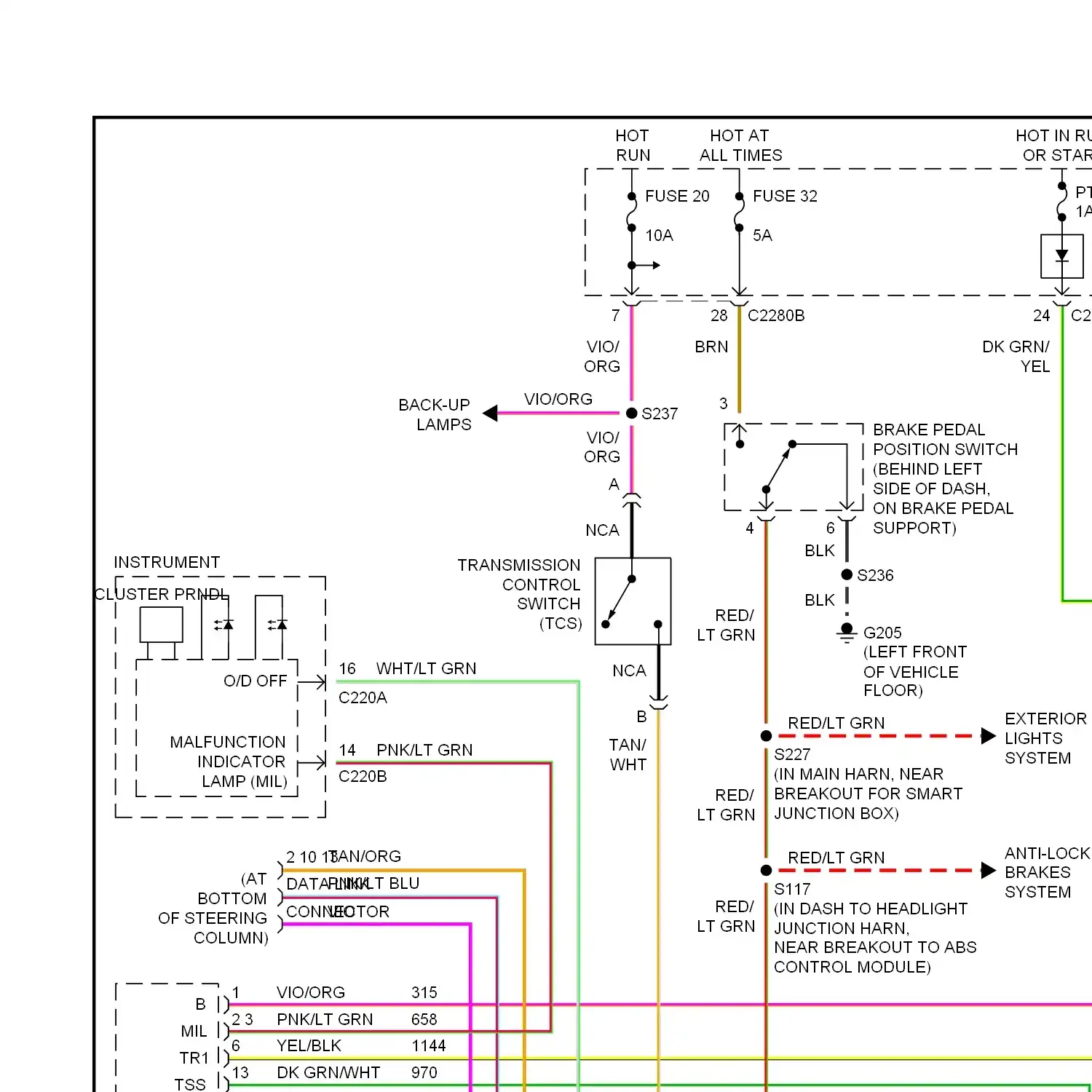The image size is (1092, 1092).
Task: Click the brake pedal switch symbol box
Action: [x=794, y=467]
